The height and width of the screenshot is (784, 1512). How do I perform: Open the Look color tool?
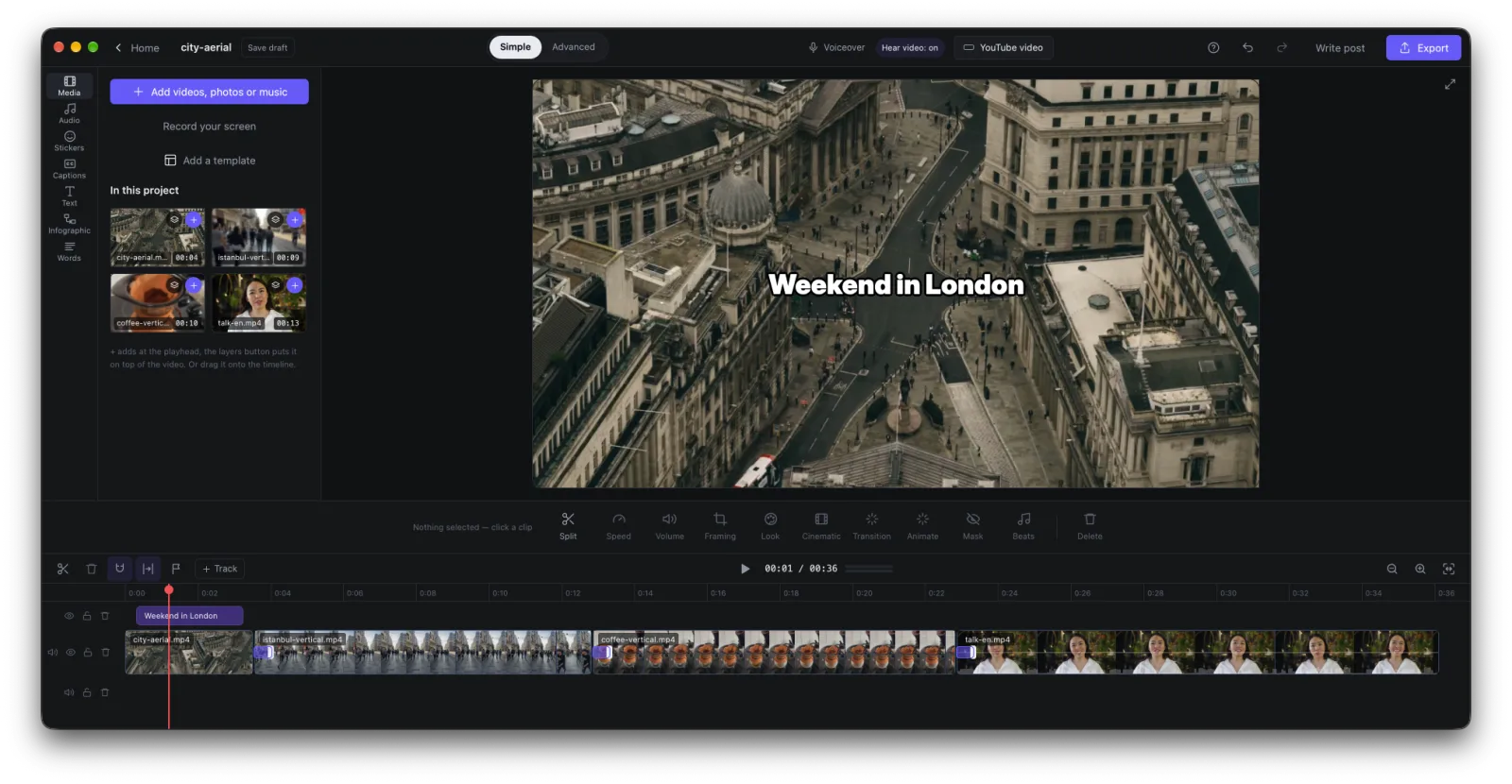771,526
